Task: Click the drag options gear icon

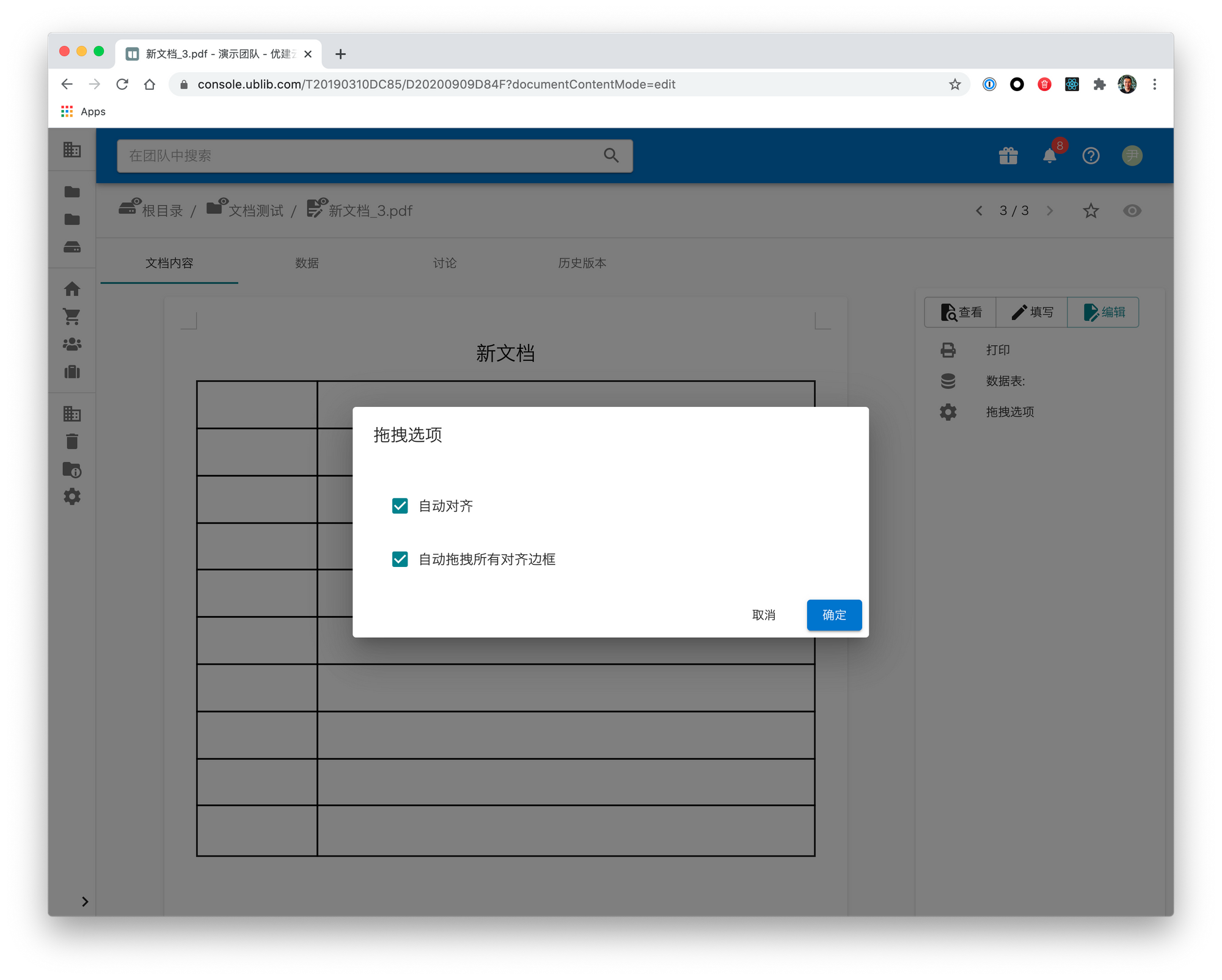Action: tap(948, 412)
